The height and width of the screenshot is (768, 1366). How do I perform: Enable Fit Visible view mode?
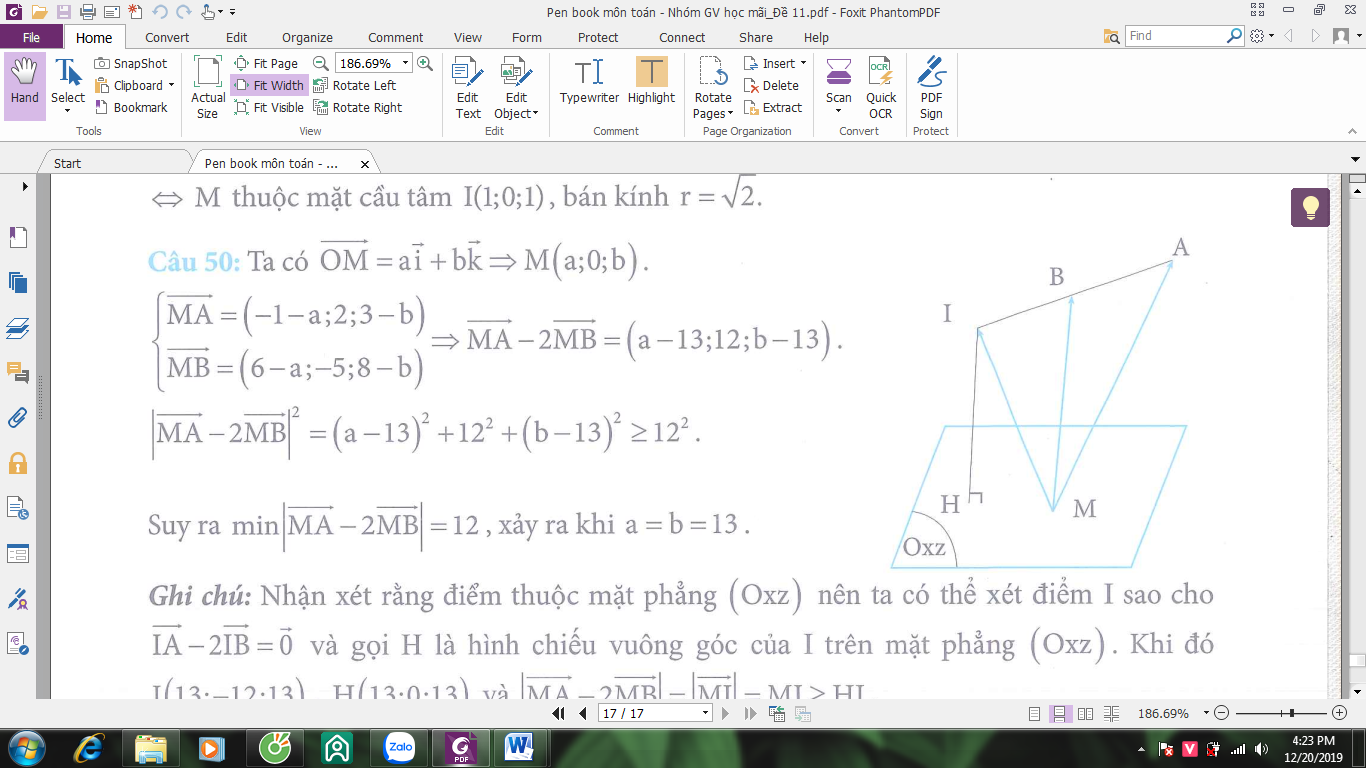[269, 107]
